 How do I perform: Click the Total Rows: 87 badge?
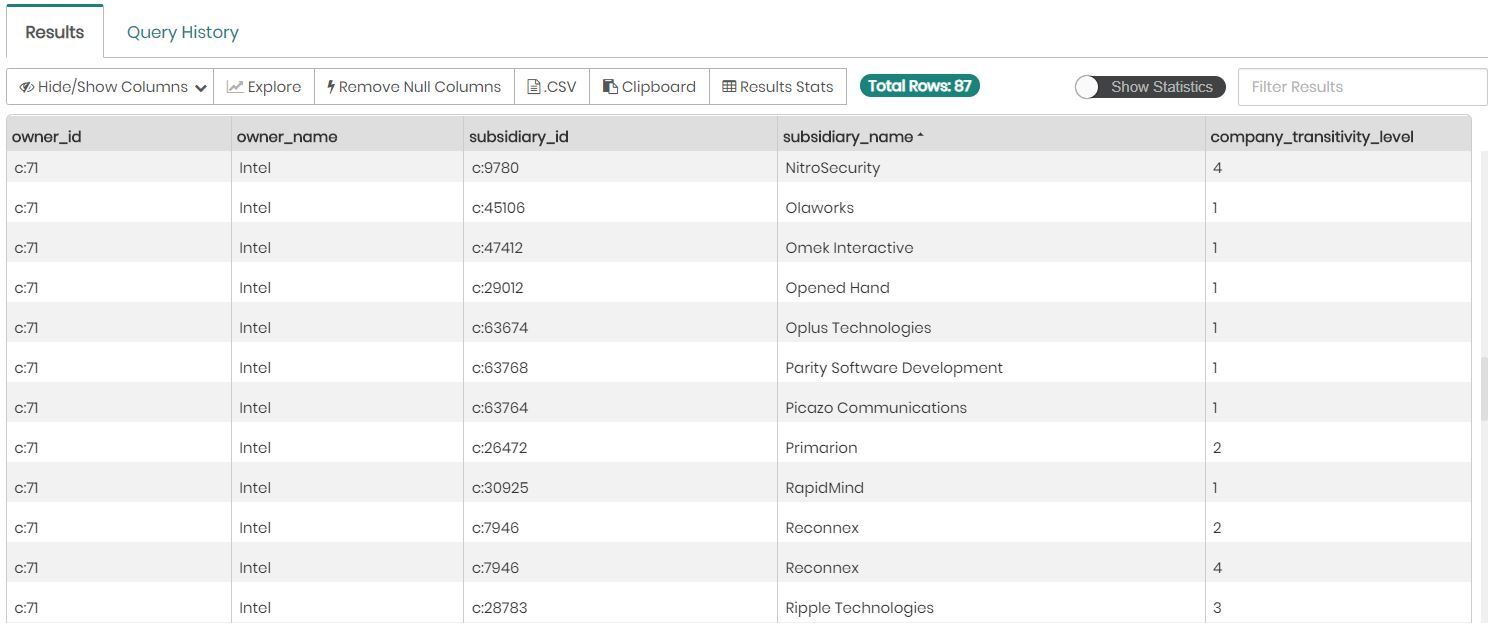tap(920, 86)
